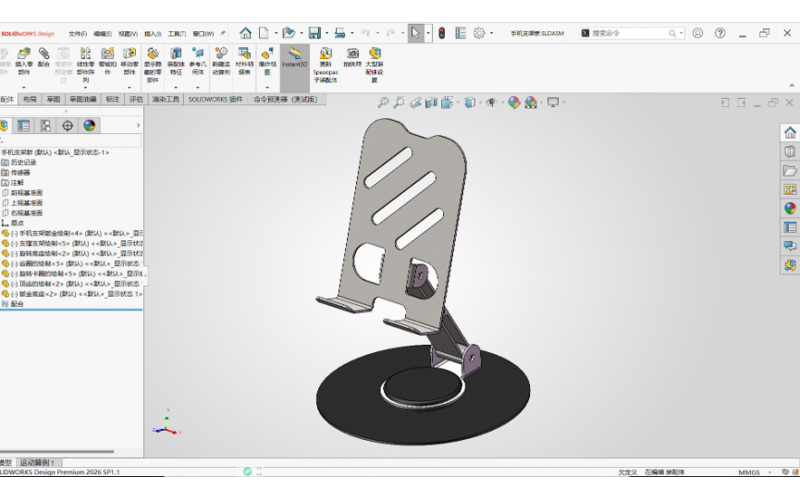Select the linear component pattern tool
Viewport: 800px width, 500px height.
[x=85, y=65]
